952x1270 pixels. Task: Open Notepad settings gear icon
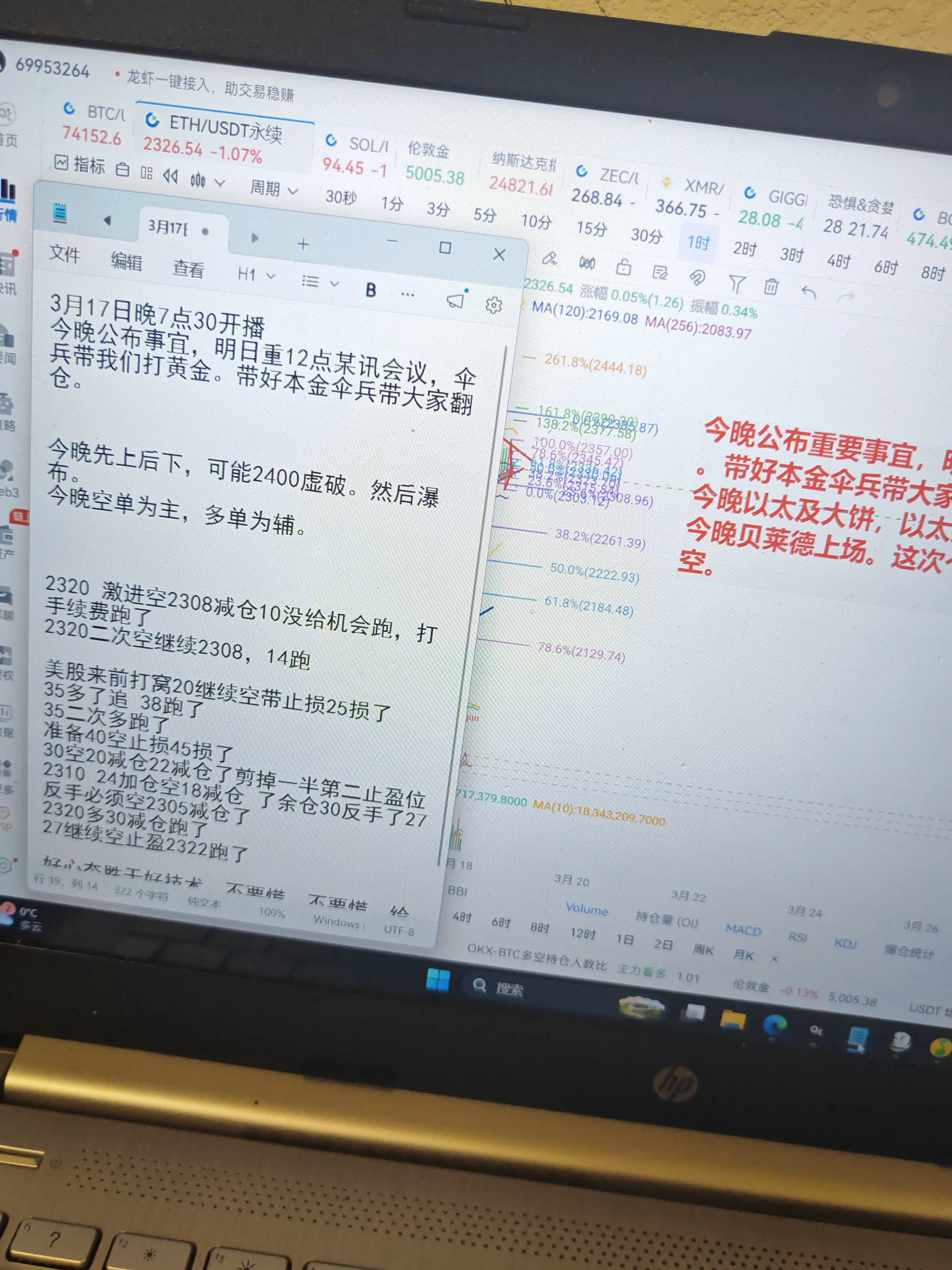point(493,305)
